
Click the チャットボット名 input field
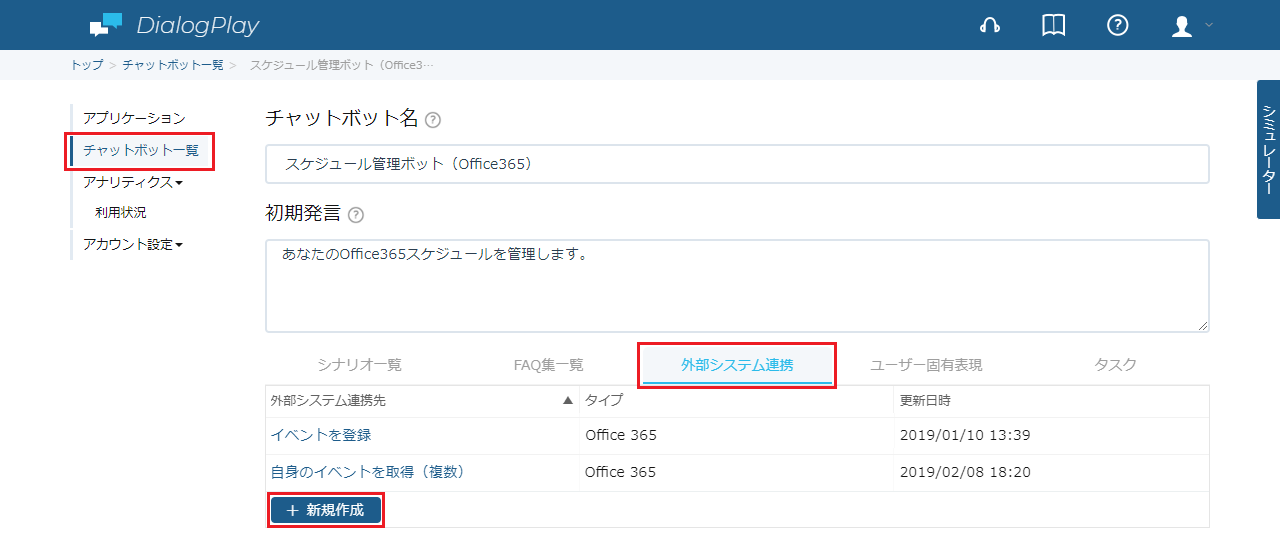coord(737,164)
